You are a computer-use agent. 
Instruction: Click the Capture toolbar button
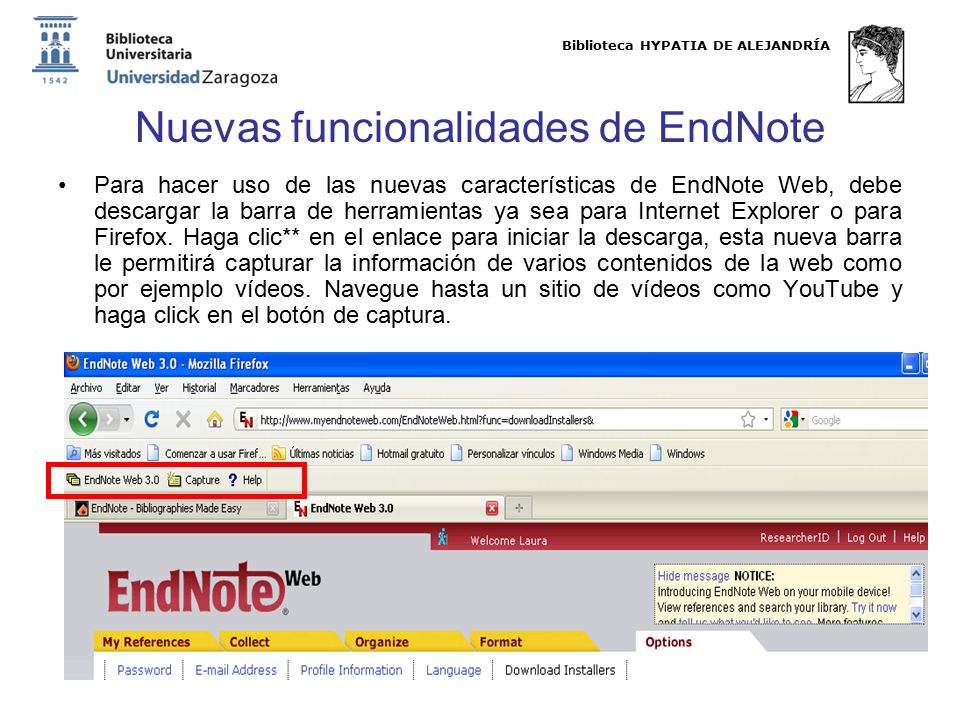193,480
